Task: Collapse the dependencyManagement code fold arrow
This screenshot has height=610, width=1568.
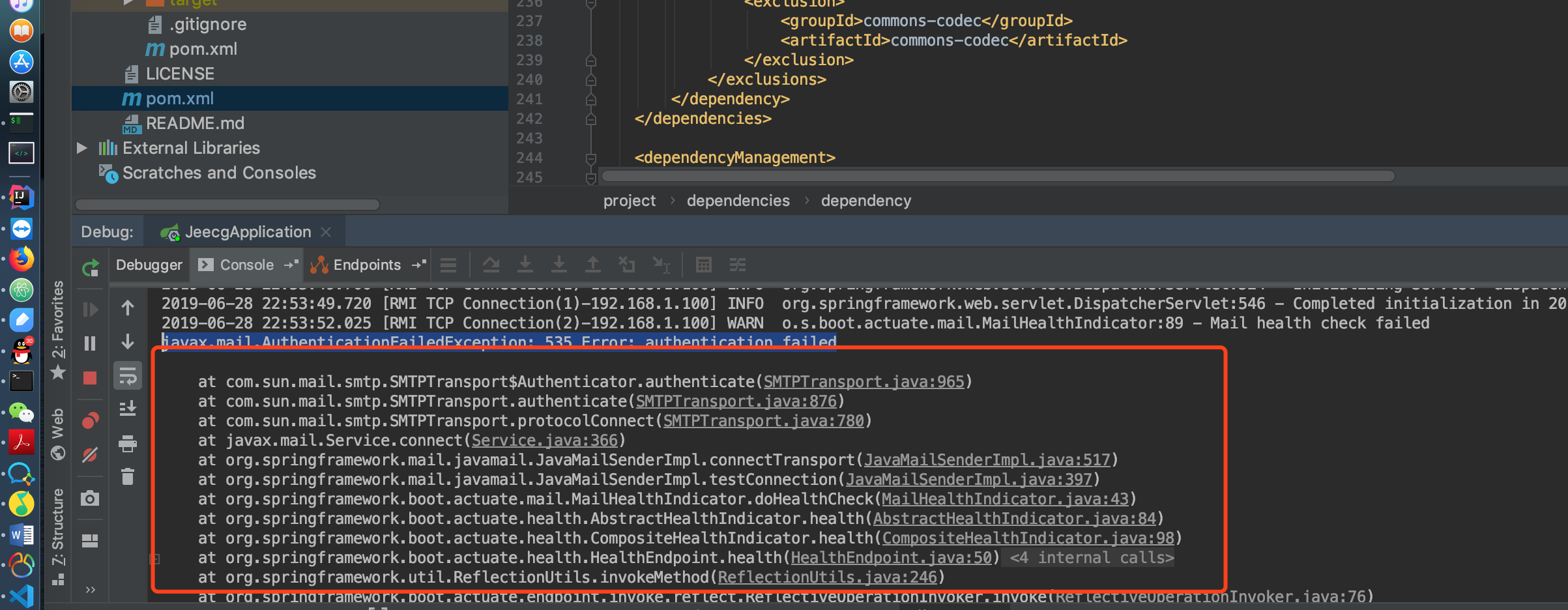Action: click(x=590, y=157)
